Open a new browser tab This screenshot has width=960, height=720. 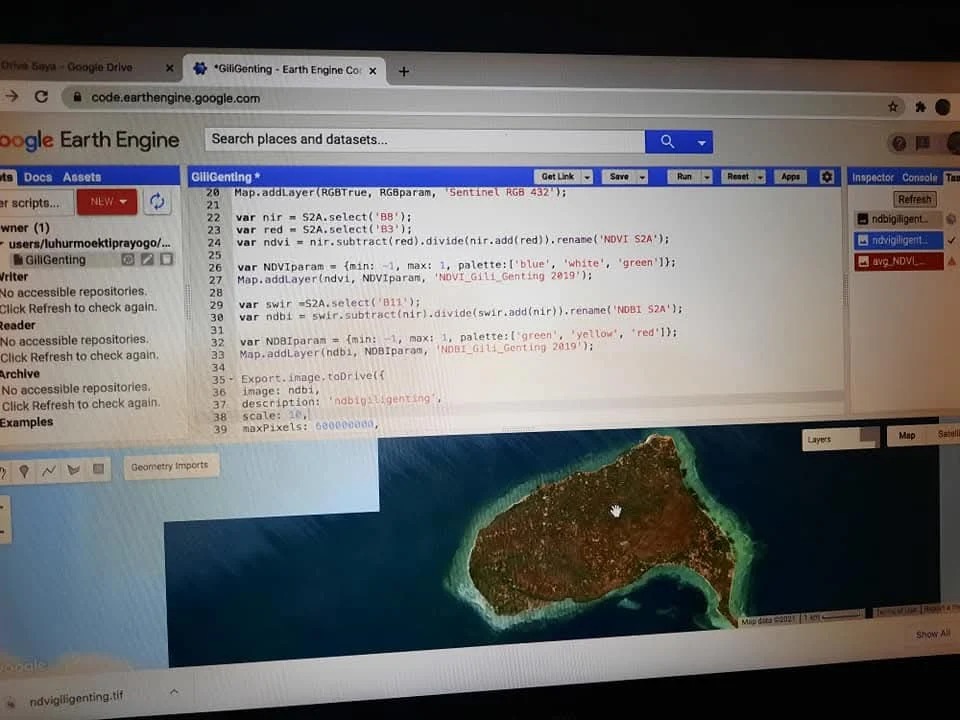coord(403,72)
